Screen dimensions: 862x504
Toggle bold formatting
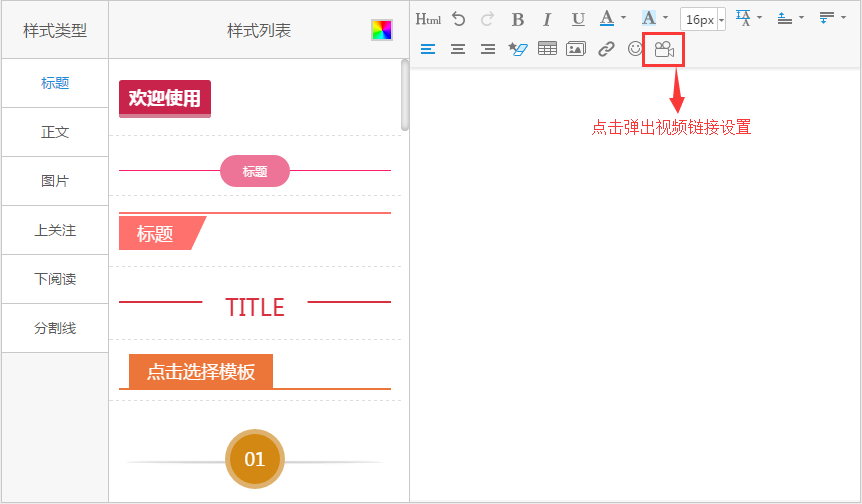click(517, 19)
